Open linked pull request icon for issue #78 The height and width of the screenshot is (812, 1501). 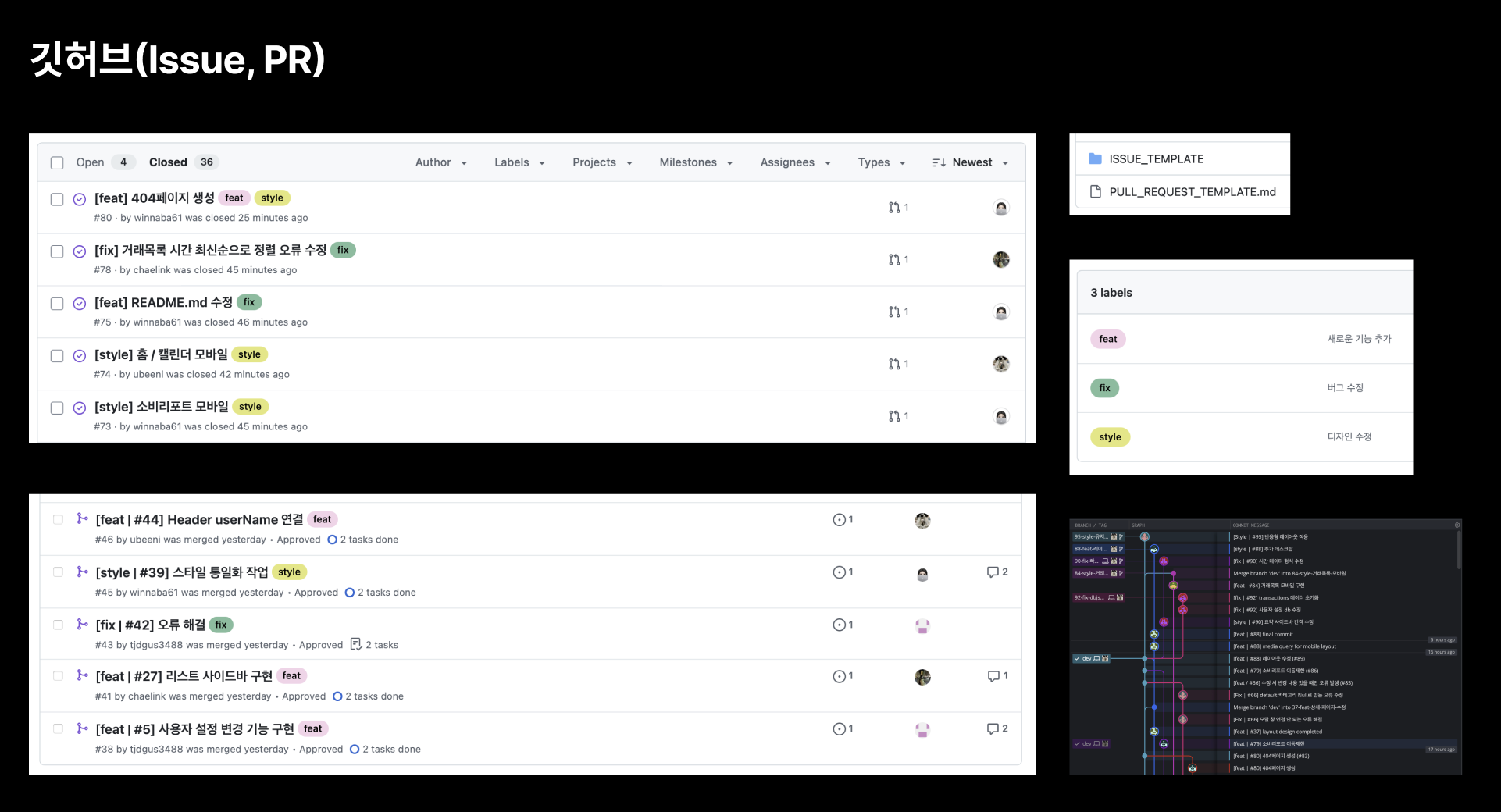[x=894, y=260]
